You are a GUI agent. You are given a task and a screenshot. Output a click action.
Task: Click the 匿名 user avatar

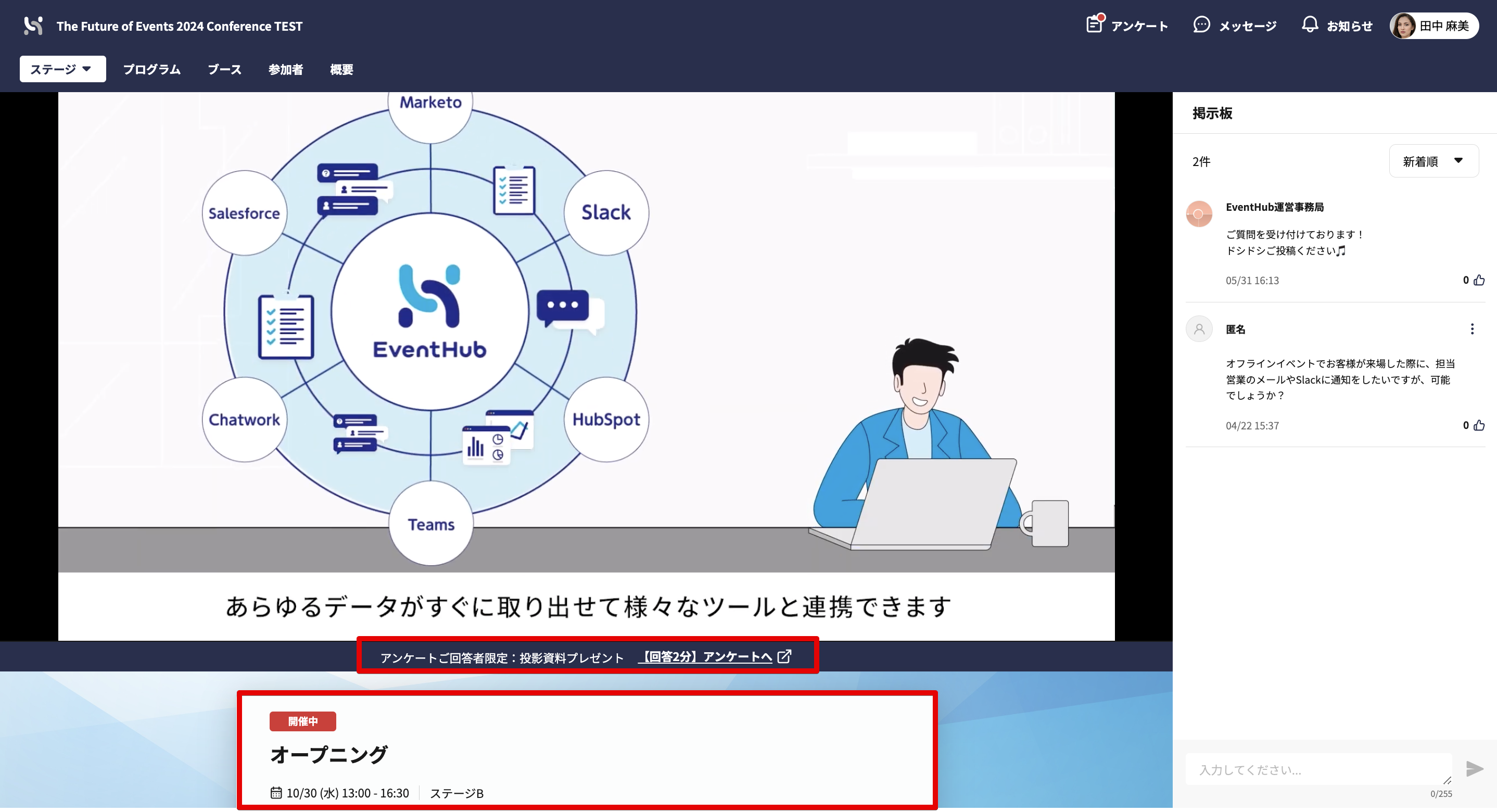[1199, 329]
